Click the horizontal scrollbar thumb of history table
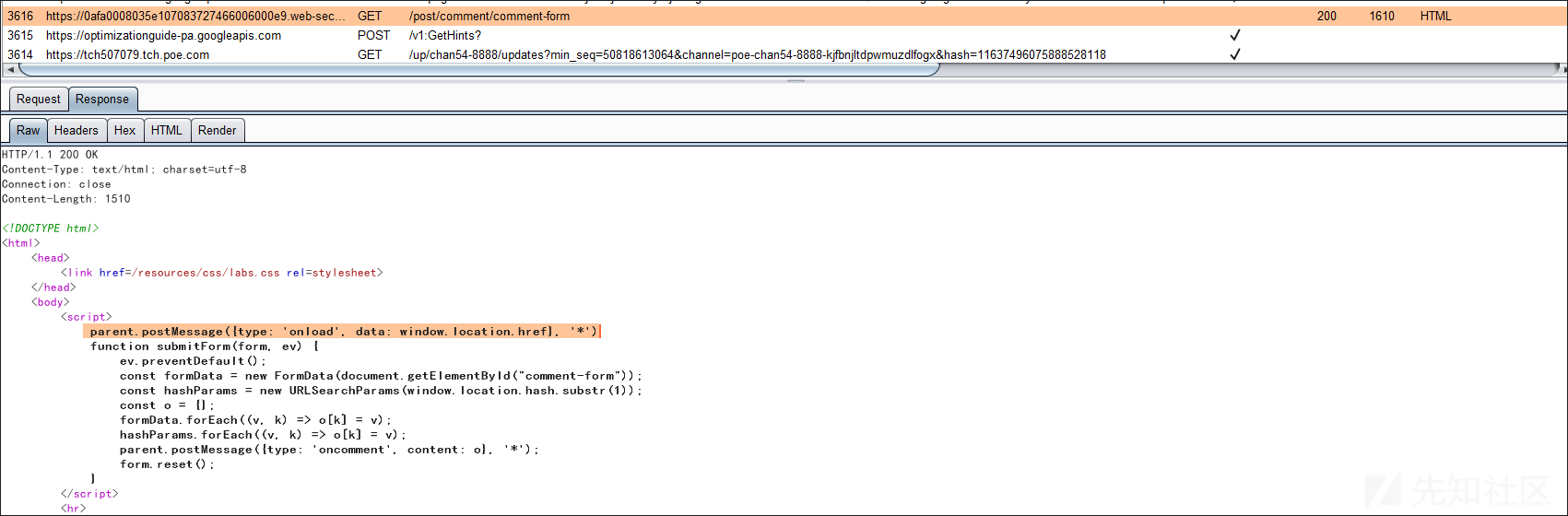Viewport: 1568px width, 516px height. (479, 69)
